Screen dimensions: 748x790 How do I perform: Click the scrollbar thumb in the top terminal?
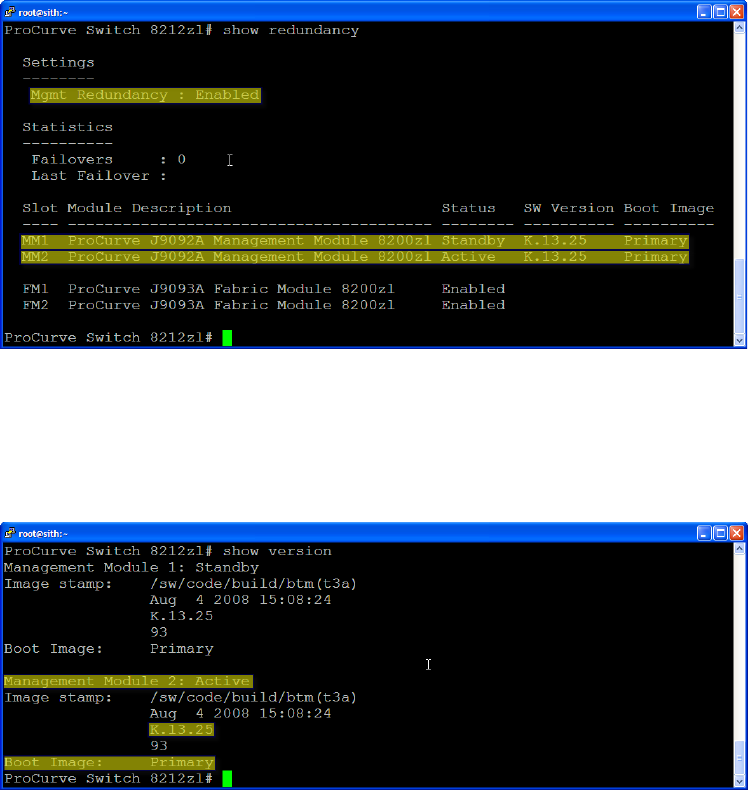click(x=739, y=296)
